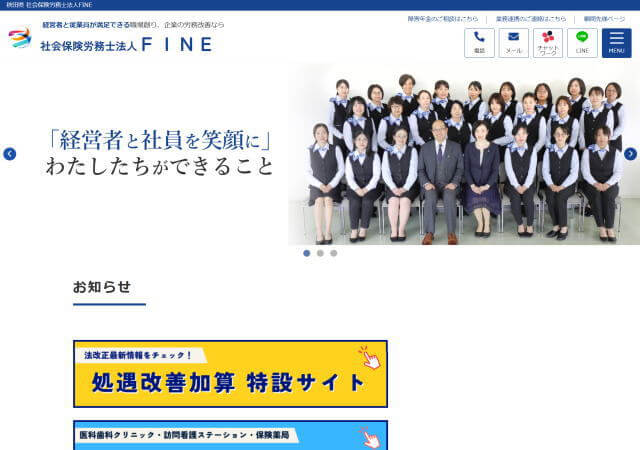Advance to next slide with right arrow

630,154
